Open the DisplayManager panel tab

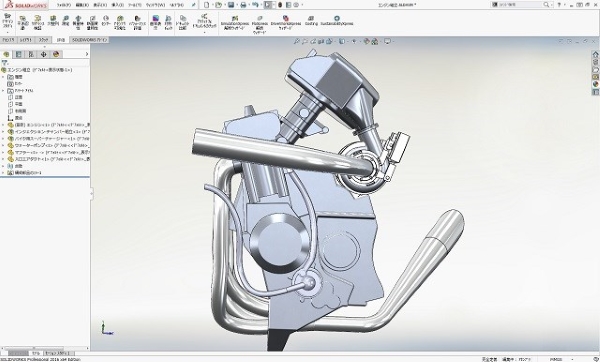(56, 54)
